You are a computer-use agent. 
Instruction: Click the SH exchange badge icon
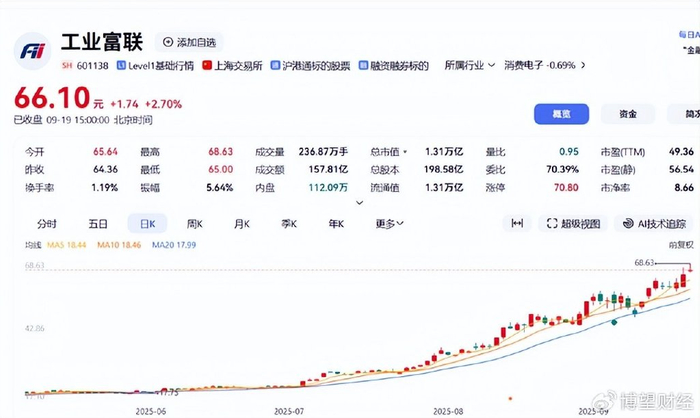67,66
